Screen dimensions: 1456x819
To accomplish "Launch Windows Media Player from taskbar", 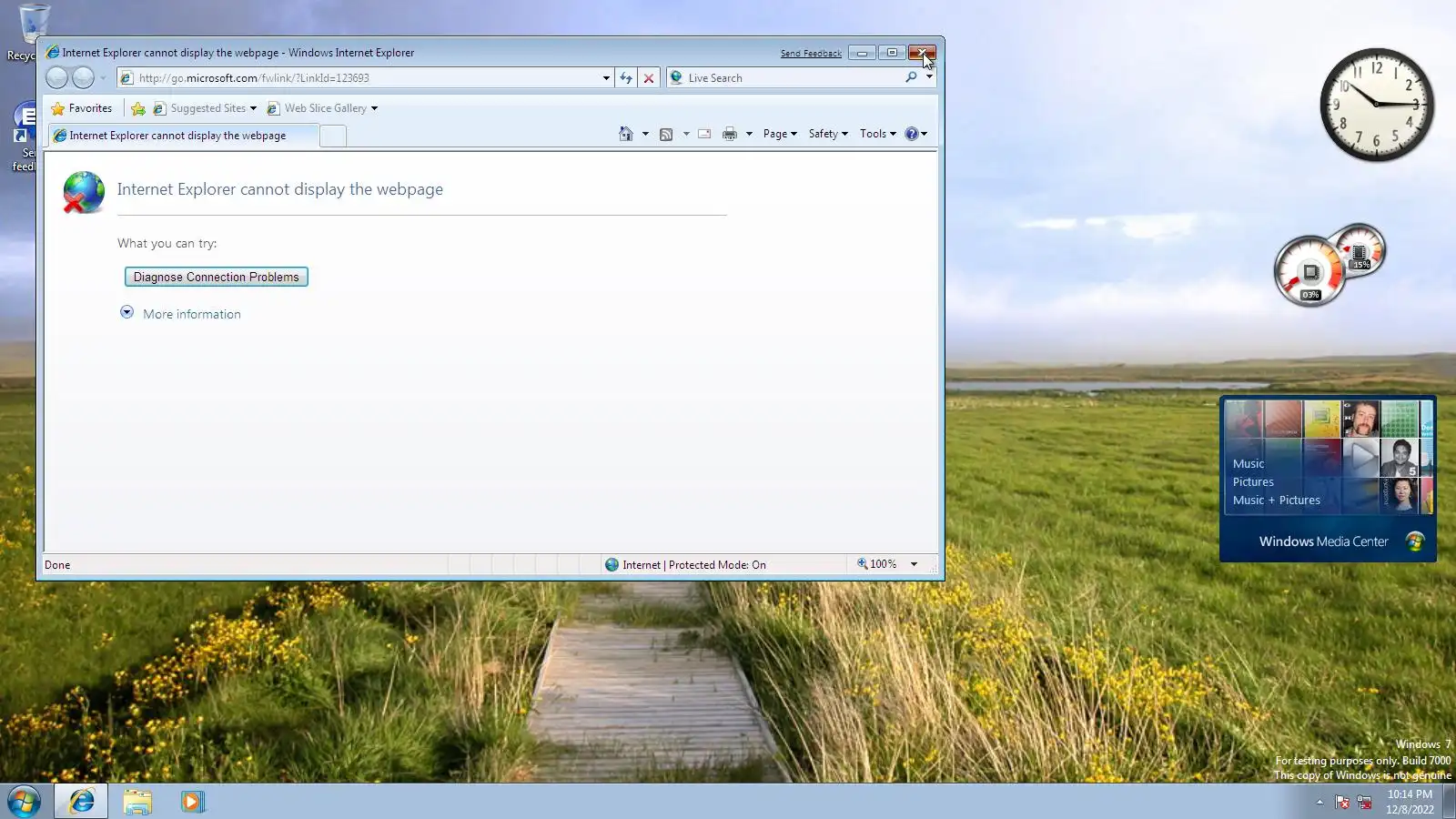I will pyautogui.click(x=192, y=802).
